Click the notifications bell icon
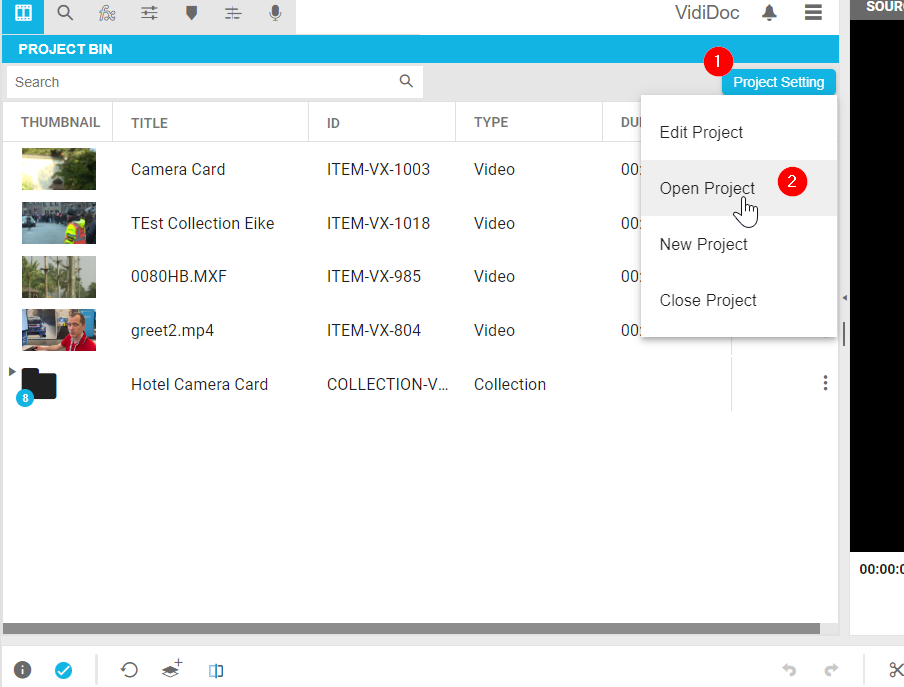Screen dimensions: 904x687 769,13
